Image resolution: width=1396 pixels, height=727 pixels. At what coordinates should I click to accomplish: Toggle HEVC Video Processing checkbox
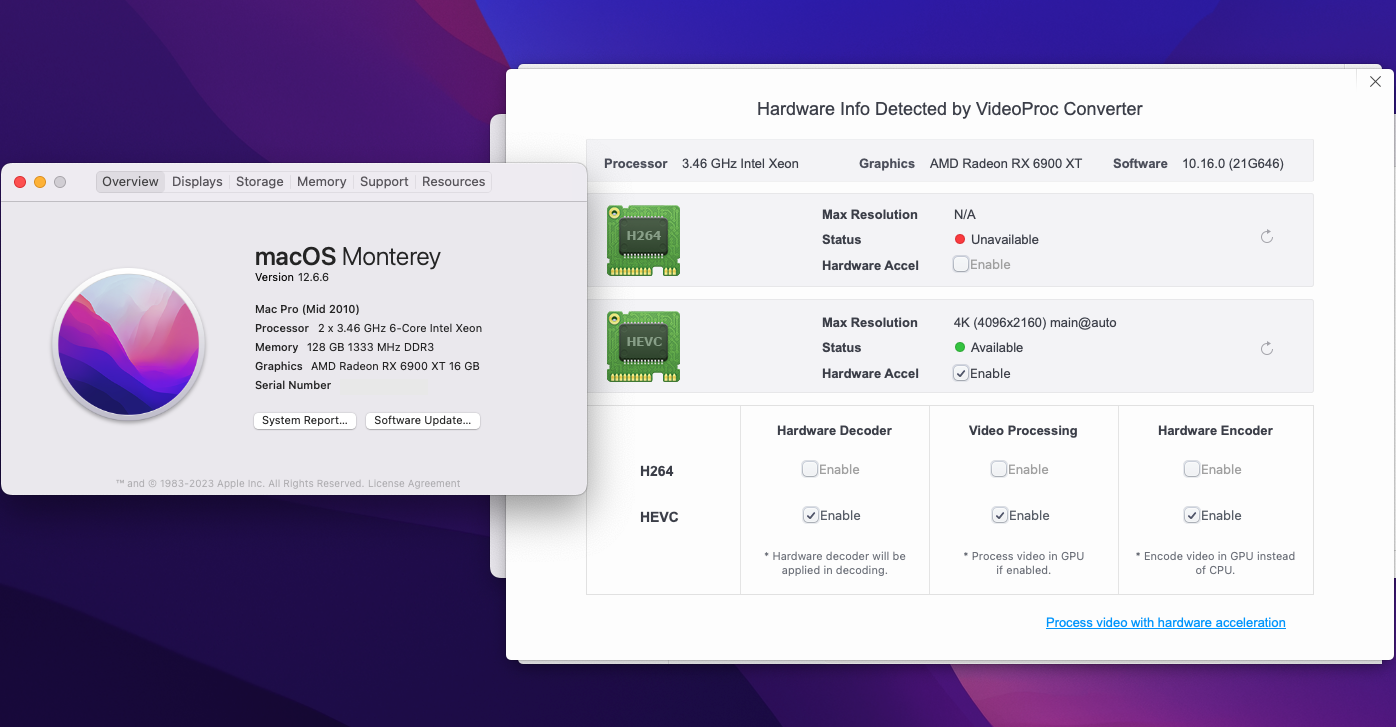pyautogui.click(x=999, y=515)
